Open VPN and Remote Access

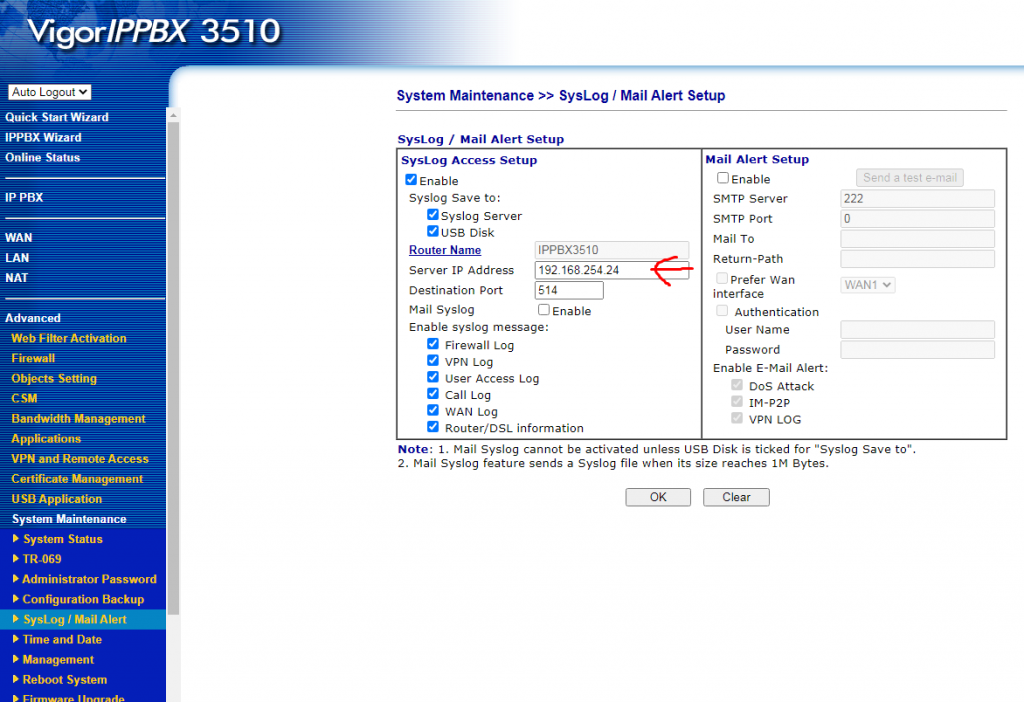[x=80, y=459]
